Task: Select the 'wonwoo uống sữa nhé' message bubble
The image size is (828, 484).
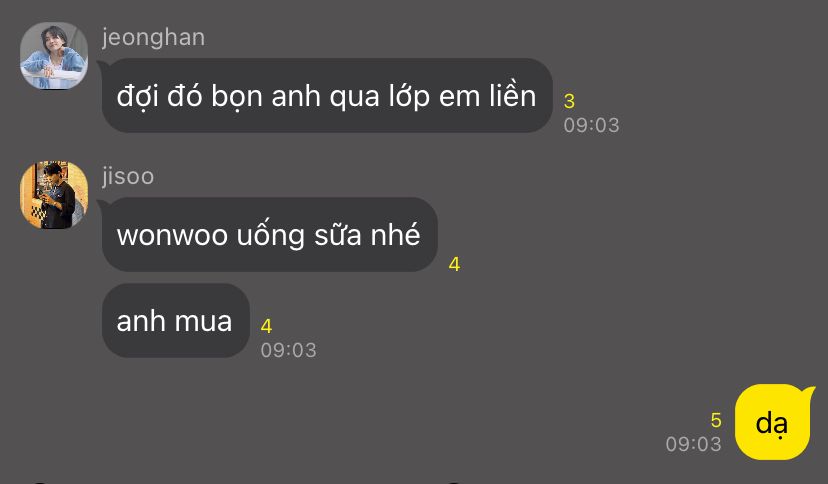Action: point(269,234)
